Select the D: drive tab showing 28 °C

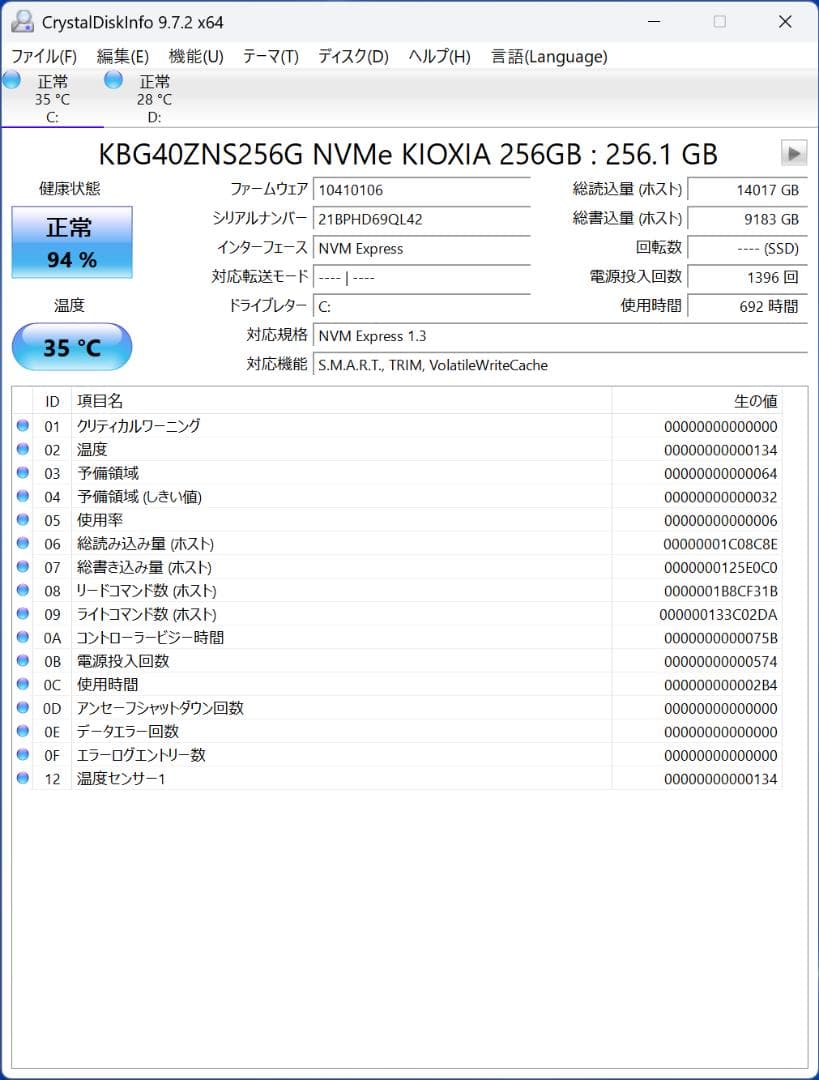pyautogui.click(x=154, y=98)
